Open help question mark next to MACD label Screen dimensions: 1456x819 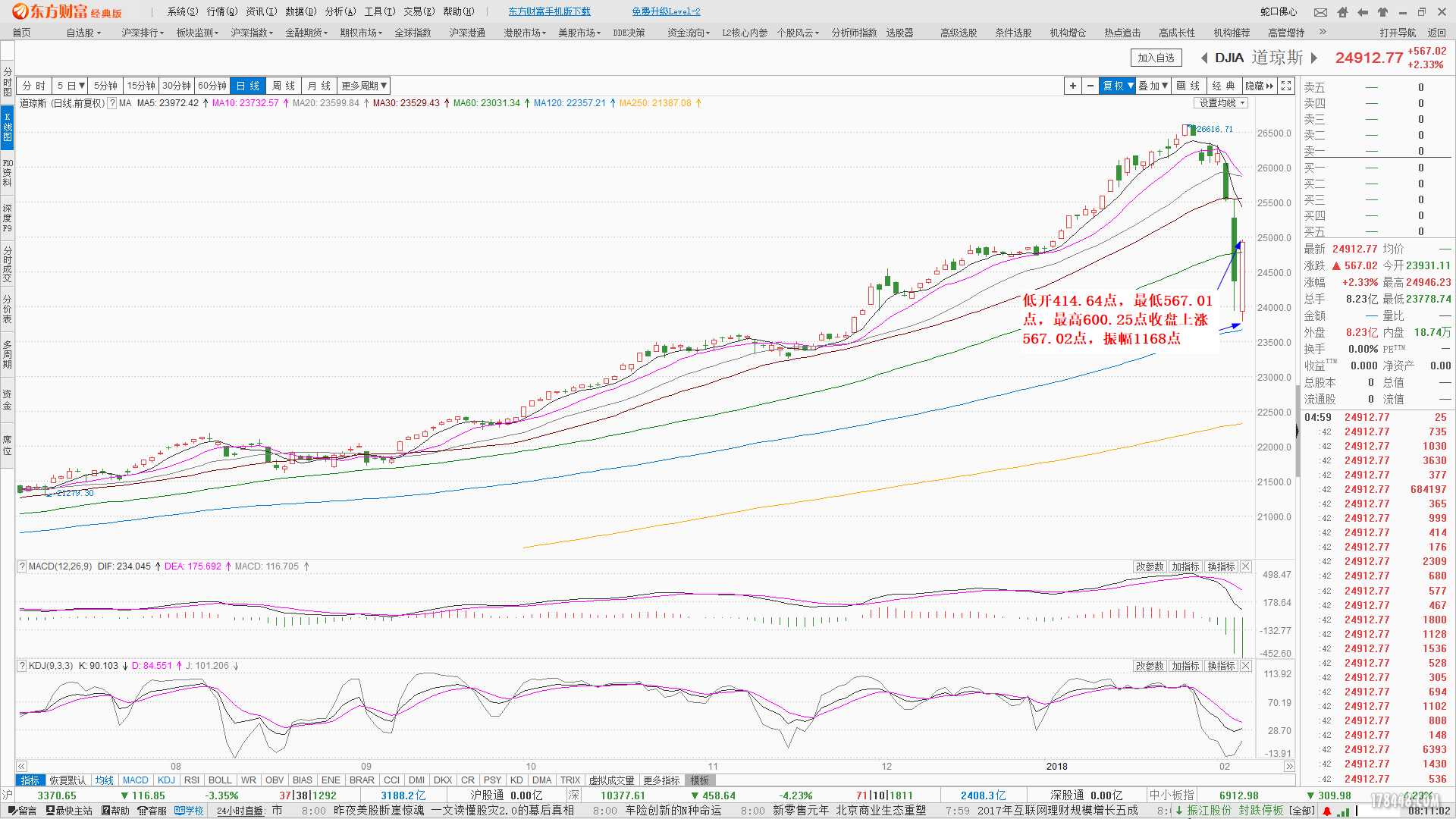[22, 566]
